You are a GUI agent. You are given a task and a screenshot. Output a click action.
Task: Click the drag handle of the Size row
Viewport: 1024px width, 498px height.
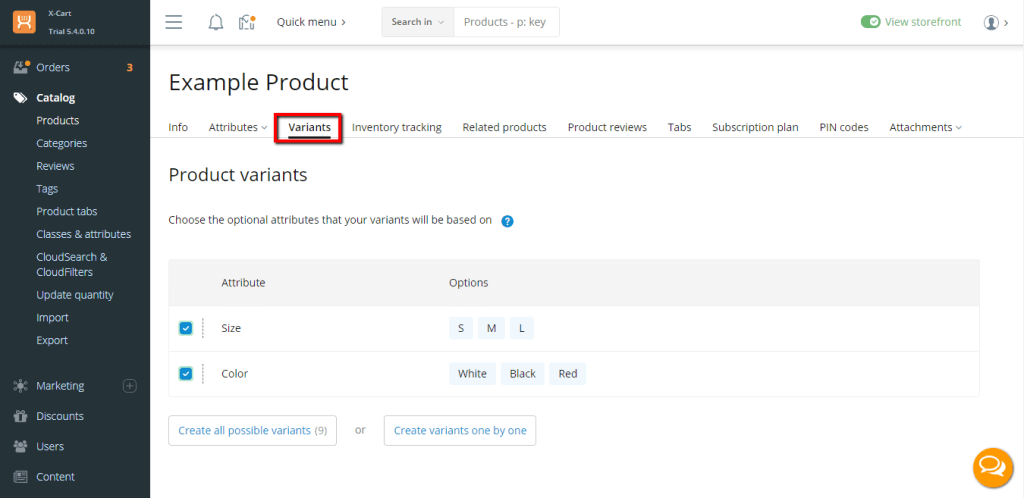coord(202,328)
